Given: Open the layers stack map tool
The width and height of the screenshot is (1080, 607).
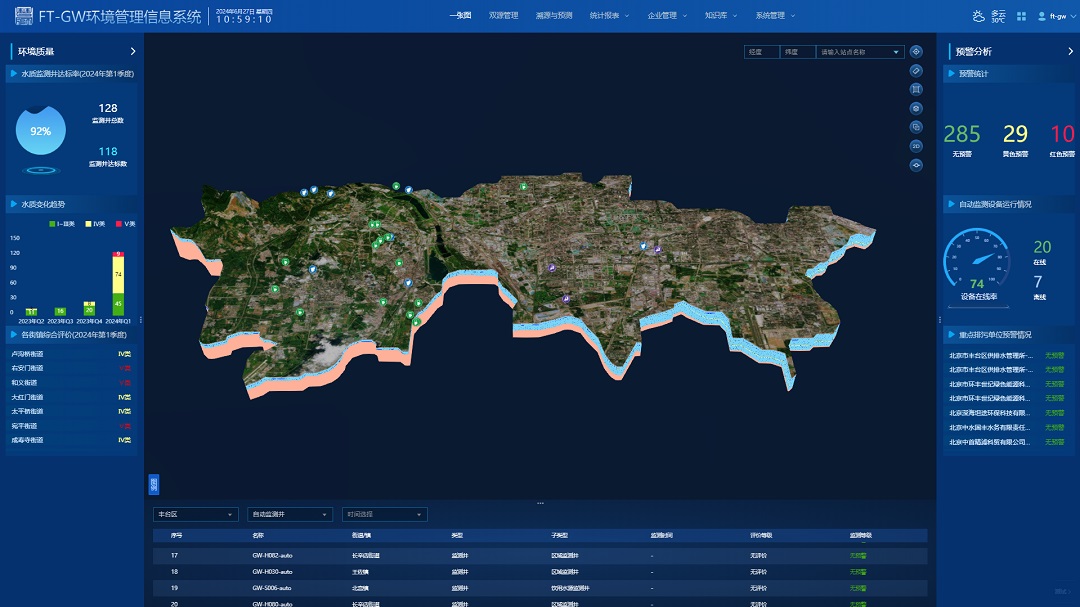Looking at the screenshot, I should click(916, 127).
